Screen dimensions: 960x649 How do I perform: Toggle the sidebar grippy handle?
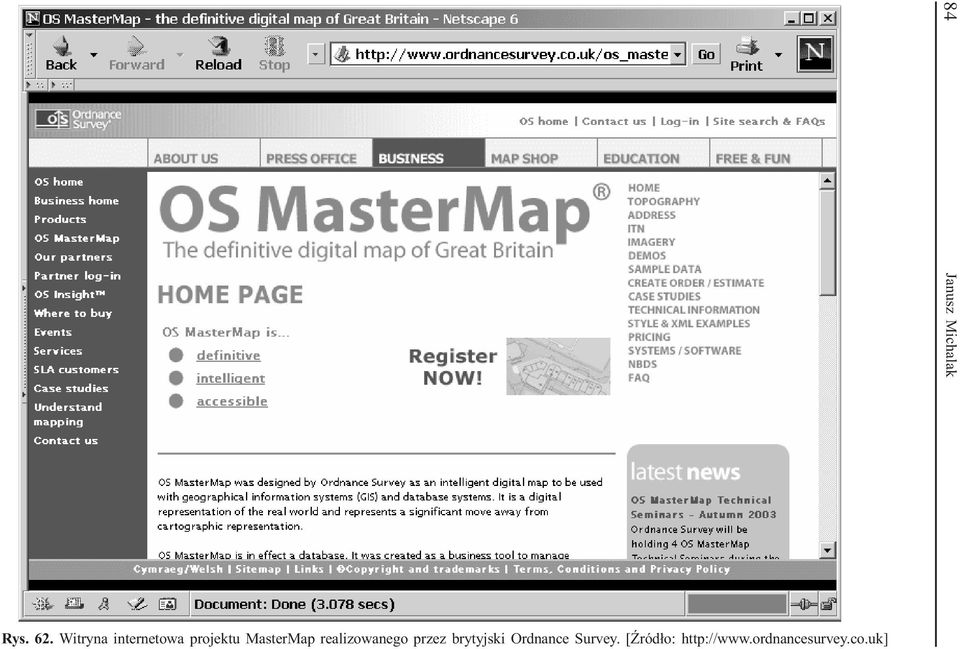tap(24, 341)
